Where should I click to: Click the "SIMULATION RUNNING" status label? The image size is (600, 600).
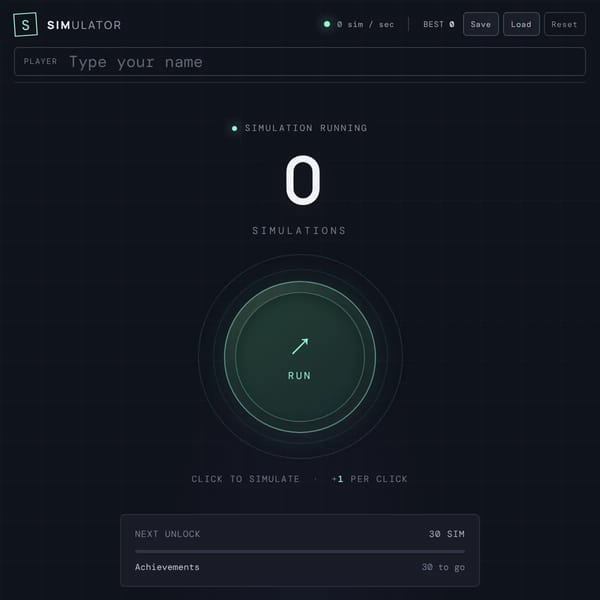306,128
